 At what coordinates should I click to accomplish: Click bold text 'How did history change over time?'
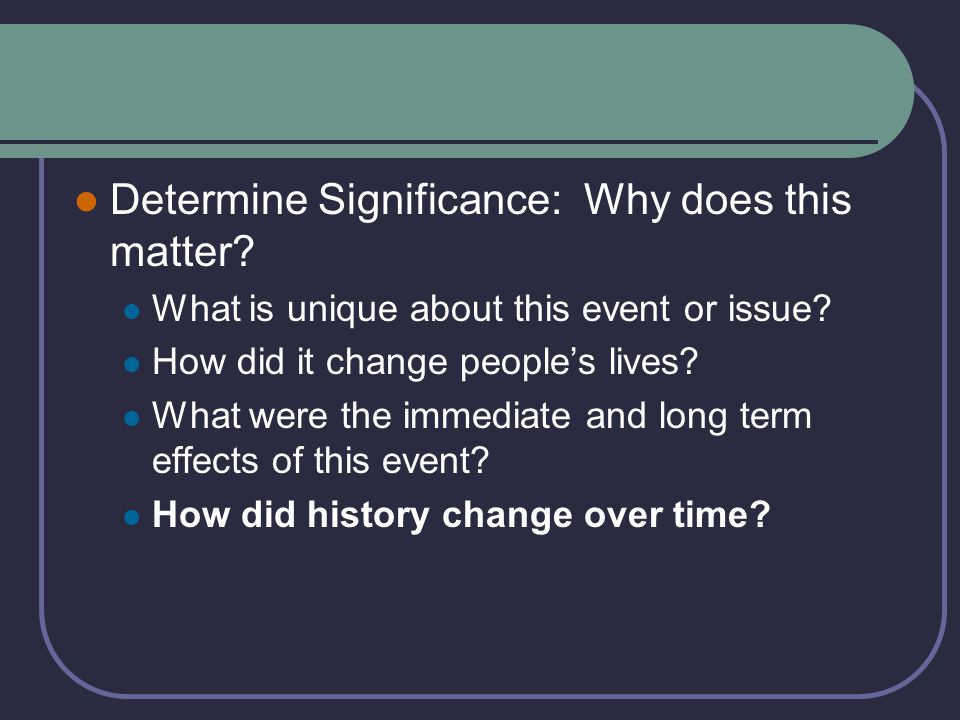[461, 515]
